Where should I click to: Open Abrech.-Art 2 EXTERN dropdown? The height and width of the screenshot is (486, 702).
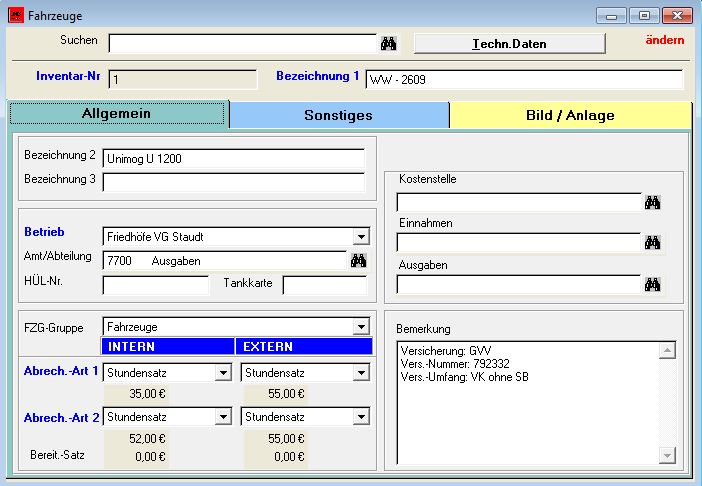point(360,417)
